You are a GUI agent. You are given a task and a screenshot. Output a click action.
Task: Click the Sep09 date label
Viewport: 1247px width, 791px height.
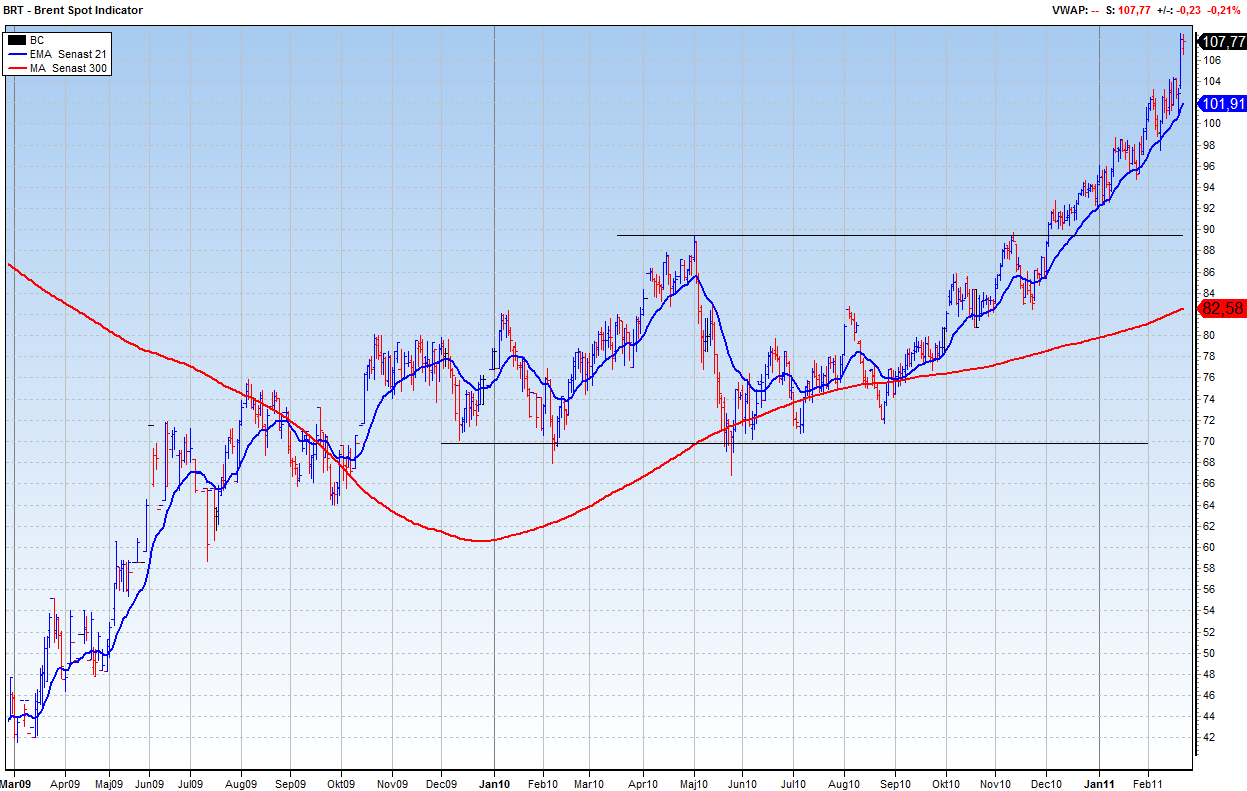point(290,783)
